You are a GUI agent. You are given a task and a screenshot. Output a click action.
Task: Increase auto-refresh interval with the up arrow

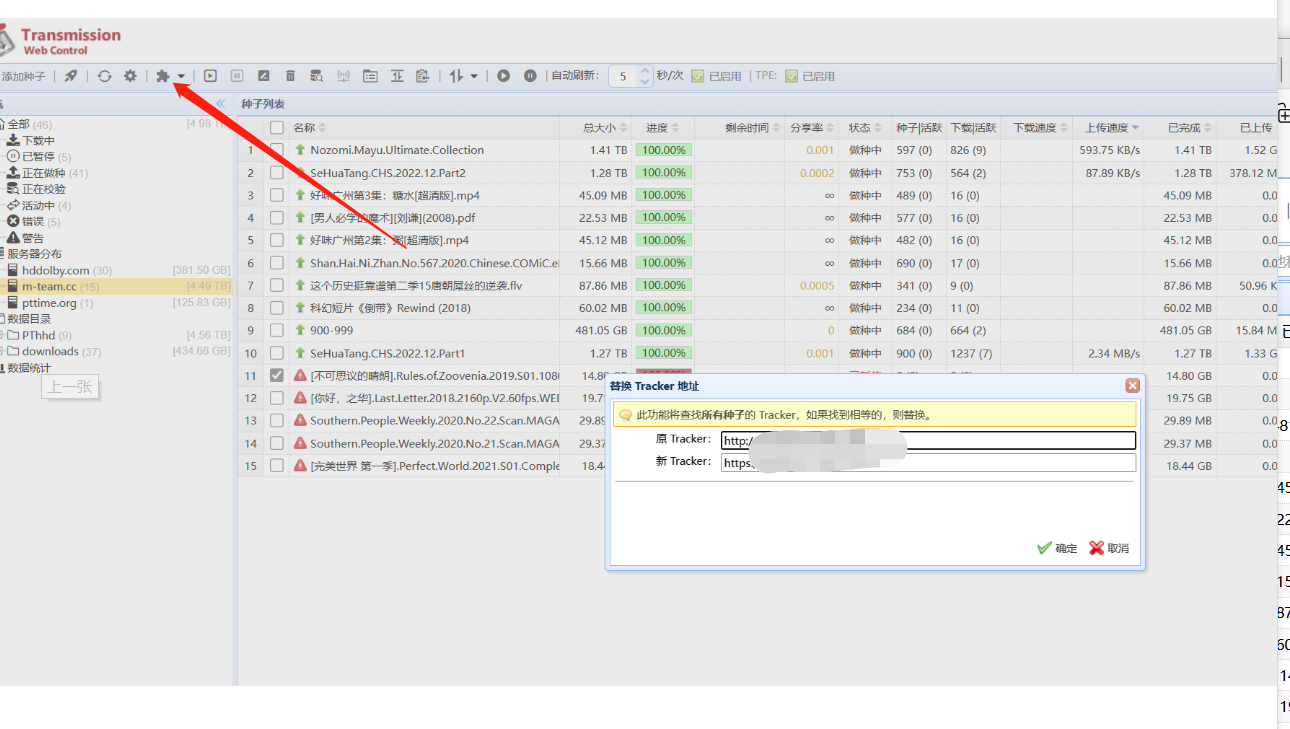pos(645,71)
